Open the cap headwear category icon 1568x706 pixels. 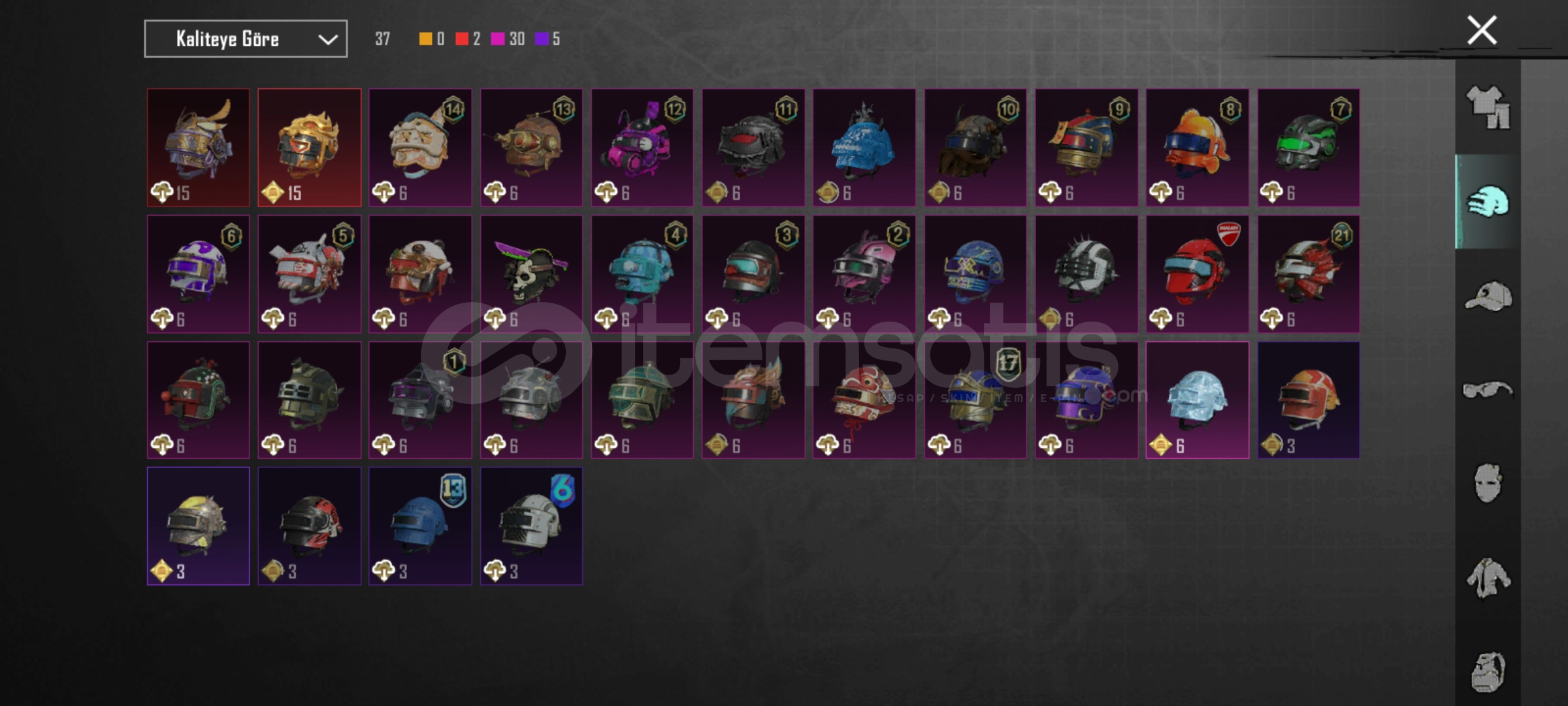coord(1488,297)
